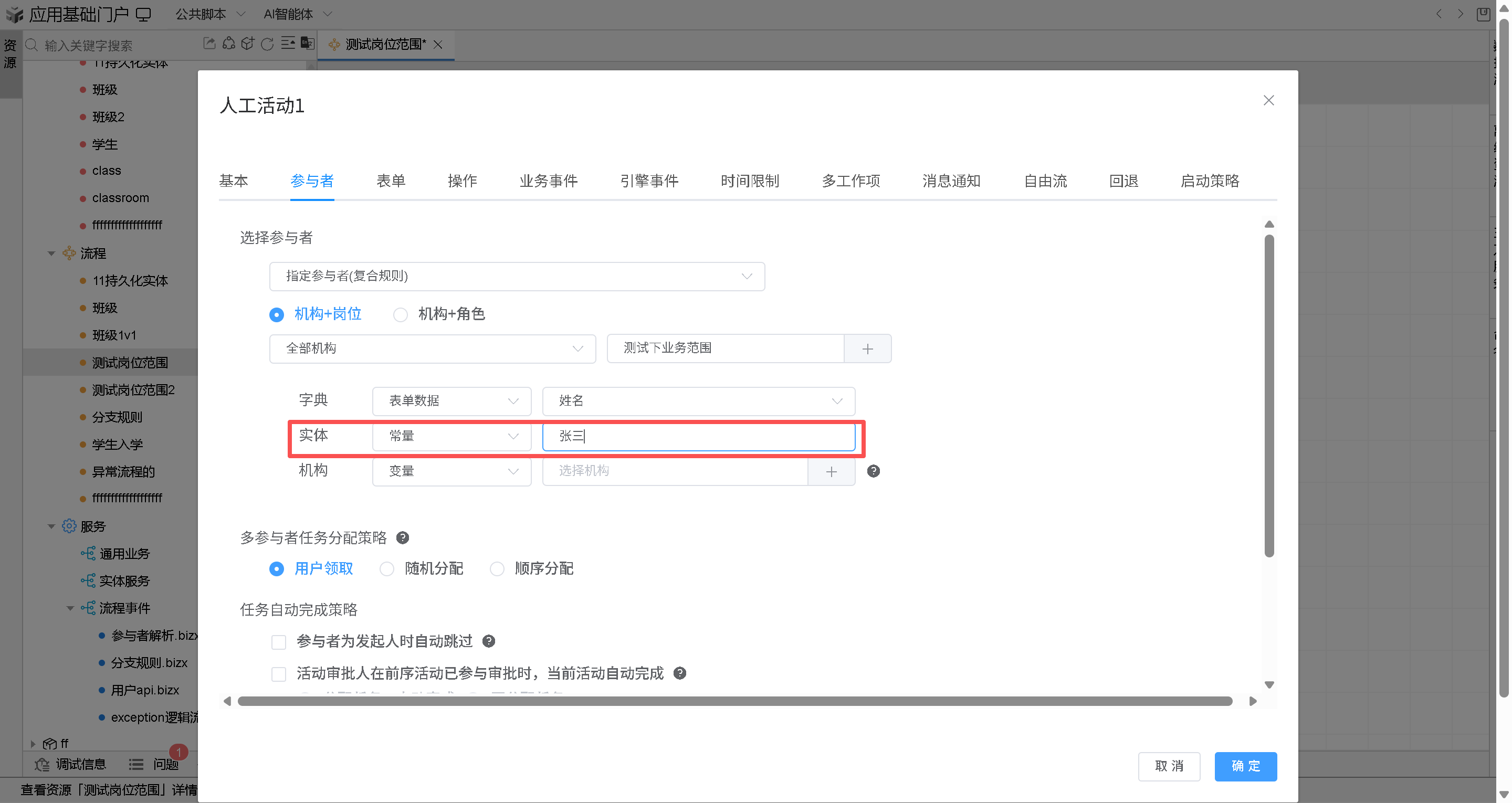
Task: Click the language translate icon in resource toolbar
Action: click(x=307, y=44)
